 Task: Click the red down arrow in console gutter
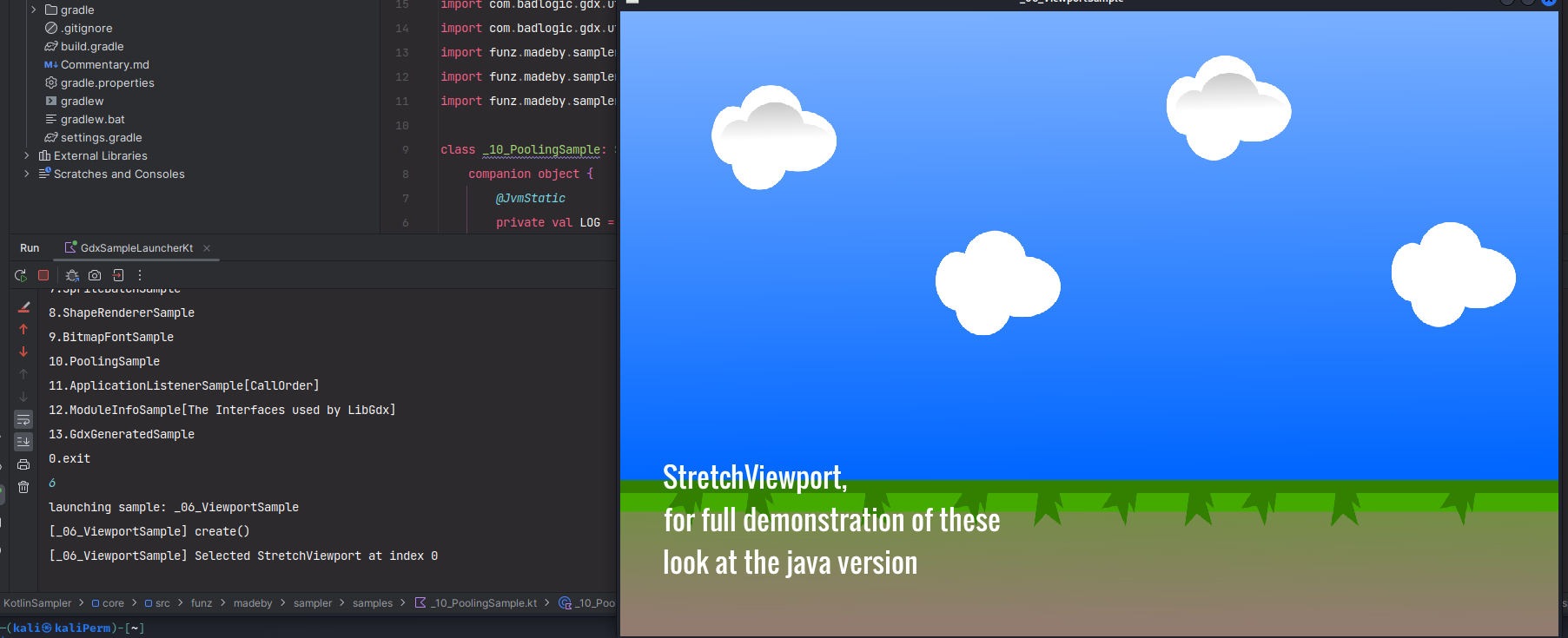click(x=23, y=352)
